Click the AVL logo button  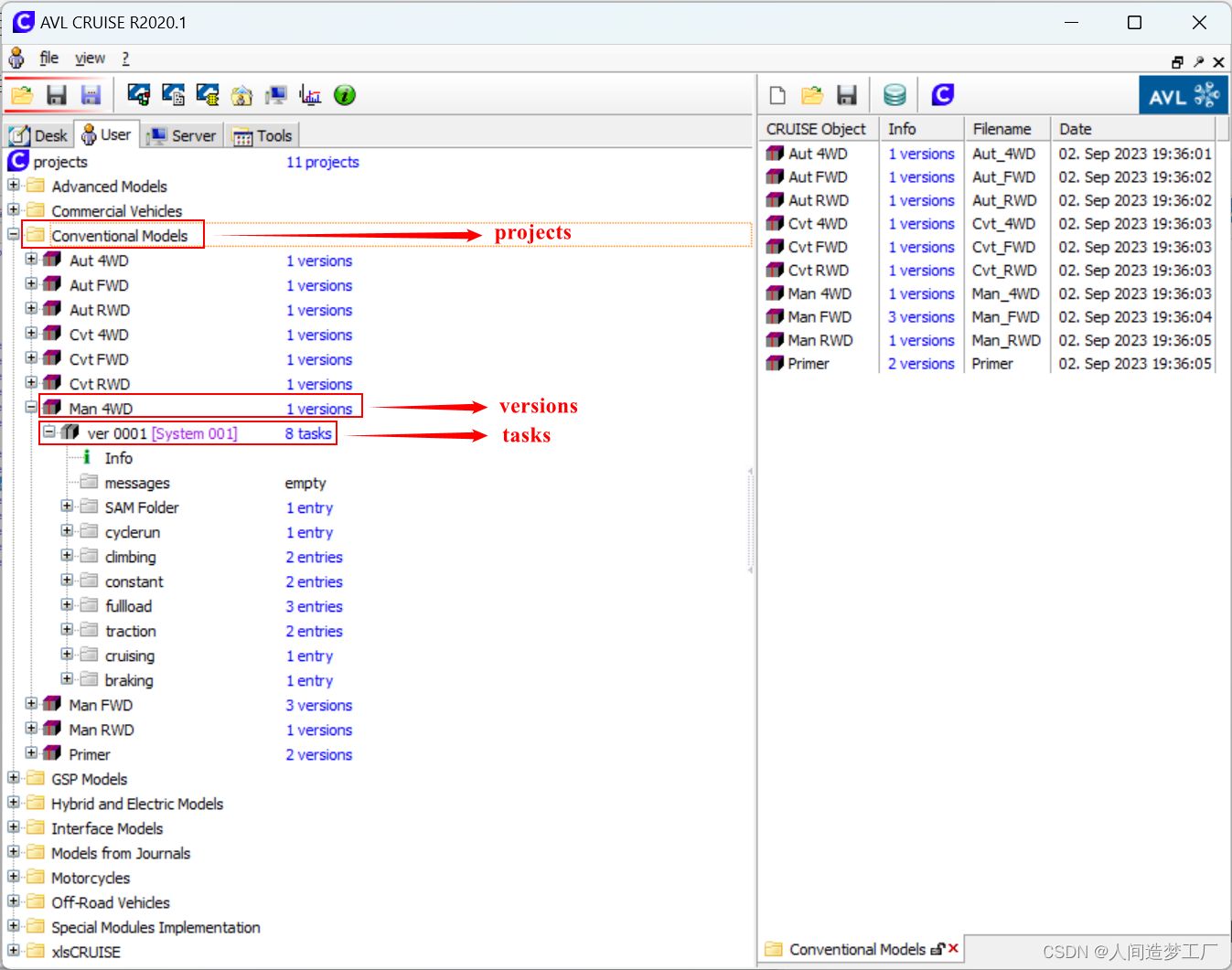(1184, 95)
